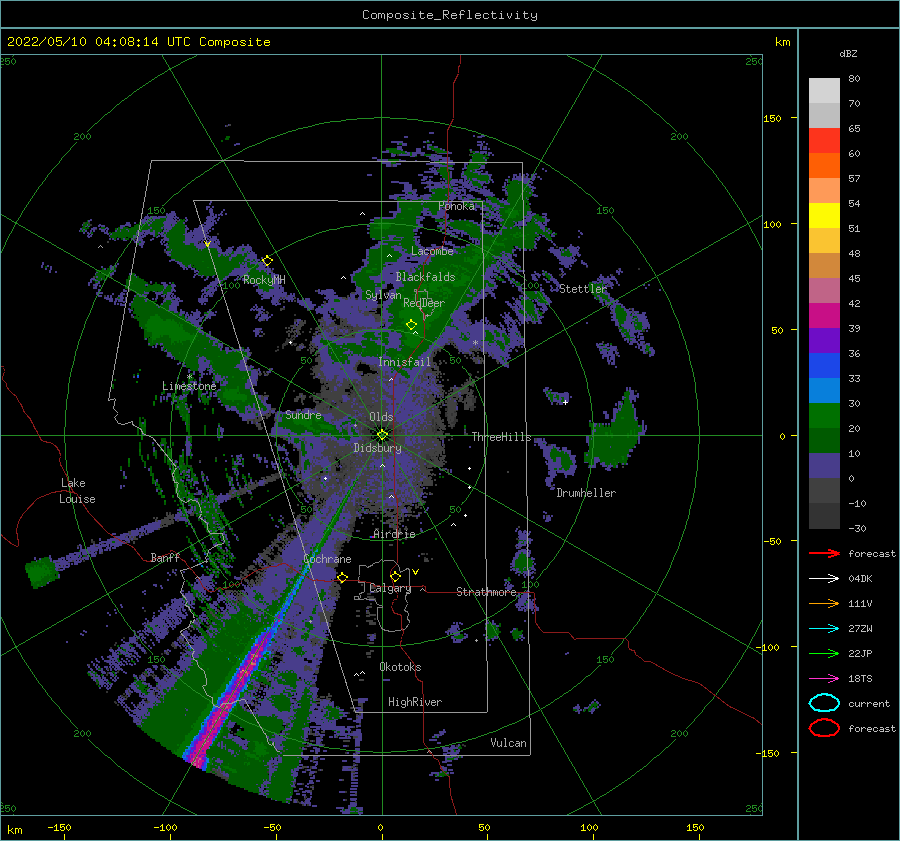Click the Blackfalds city label
Screen dimensions: 900x841
425,277
